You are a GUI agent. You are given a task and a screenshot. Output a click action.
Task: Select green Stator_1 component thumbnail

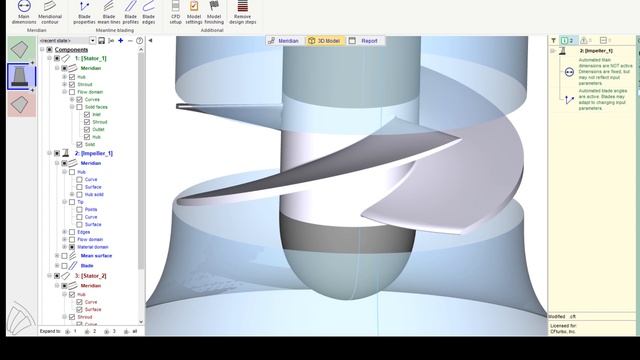[21, 49]
